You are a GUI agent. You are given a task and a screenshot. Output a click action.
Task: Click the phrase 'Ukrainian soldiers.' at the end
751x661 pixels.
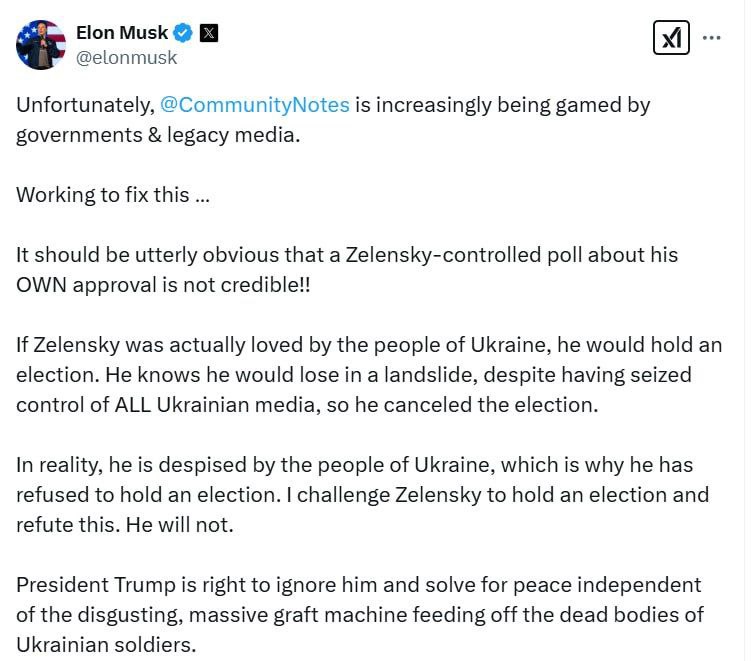[x=106, y=645]
